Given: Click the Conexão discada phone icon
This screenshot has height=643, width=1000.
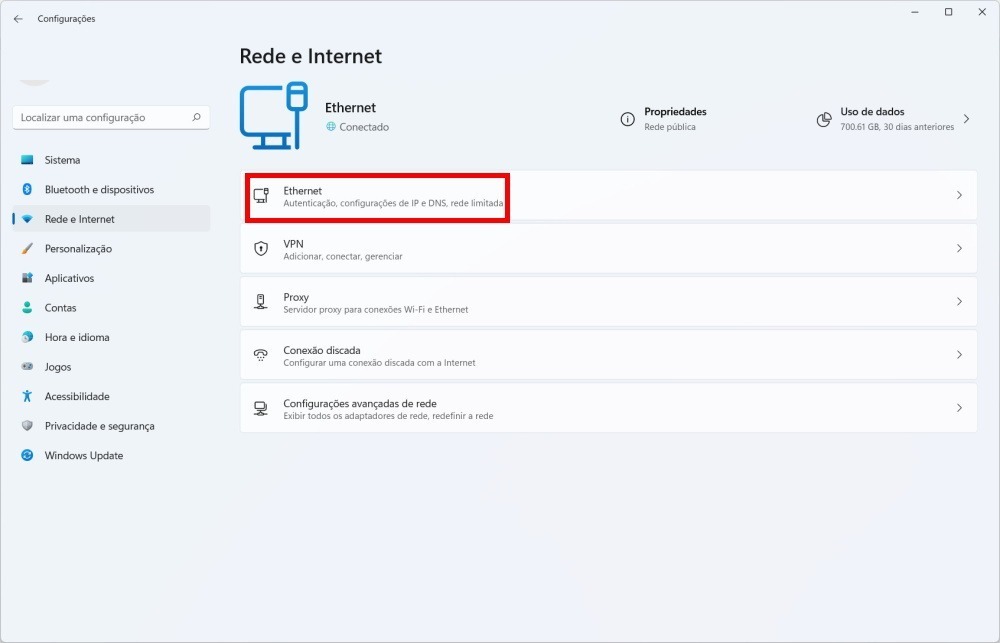Looking at the screenshot, I should pyautogui.click(x=260, y=355).
